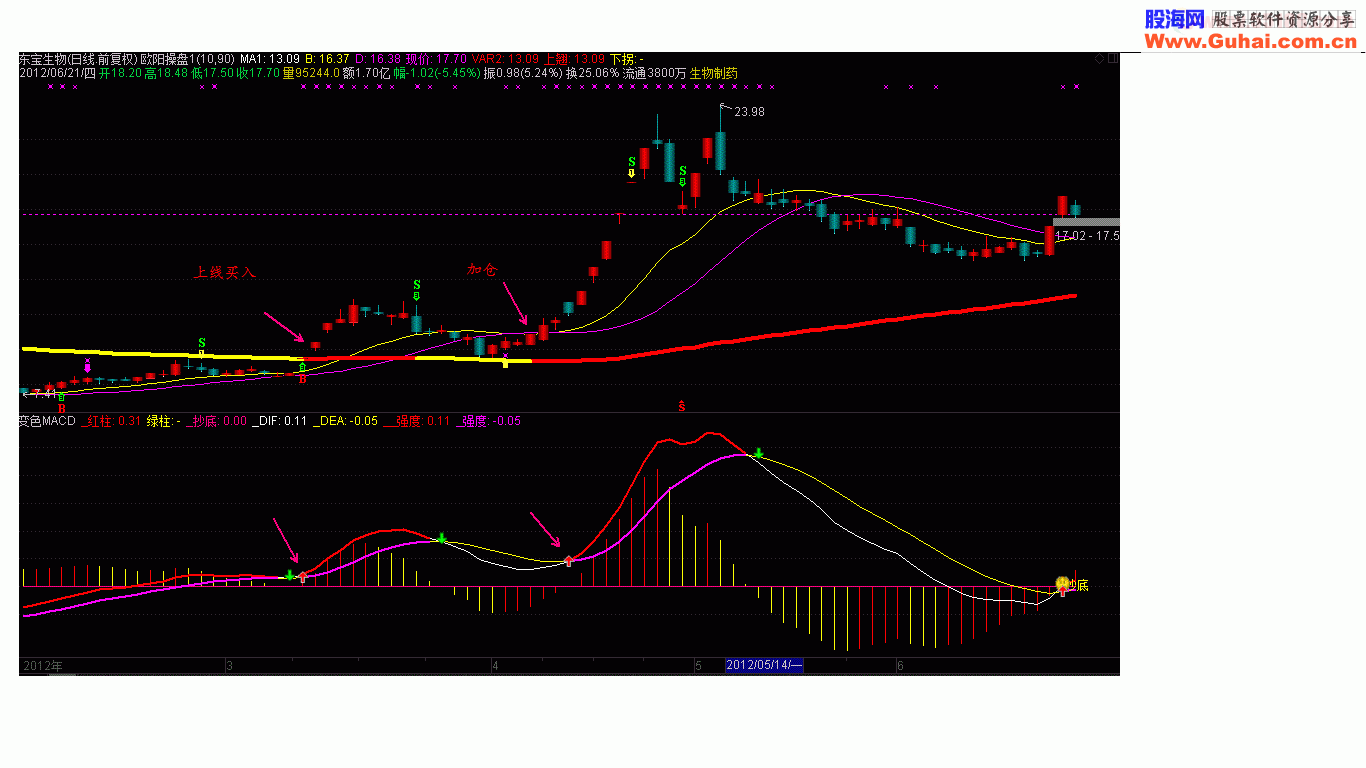Click the 变色MACD indicator name
The height and width of the screenshot is (768, 1366).
click(46, 421)
